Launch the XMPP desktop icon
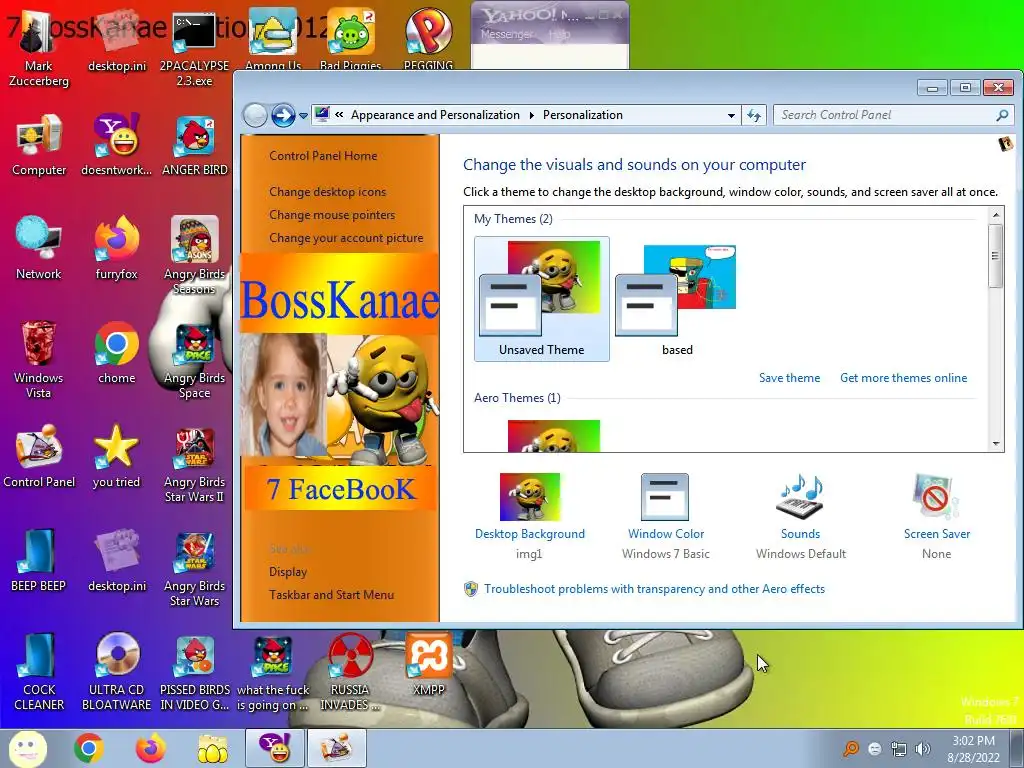Viewport: 1024px width, 768px height. (x=428, y=664)
